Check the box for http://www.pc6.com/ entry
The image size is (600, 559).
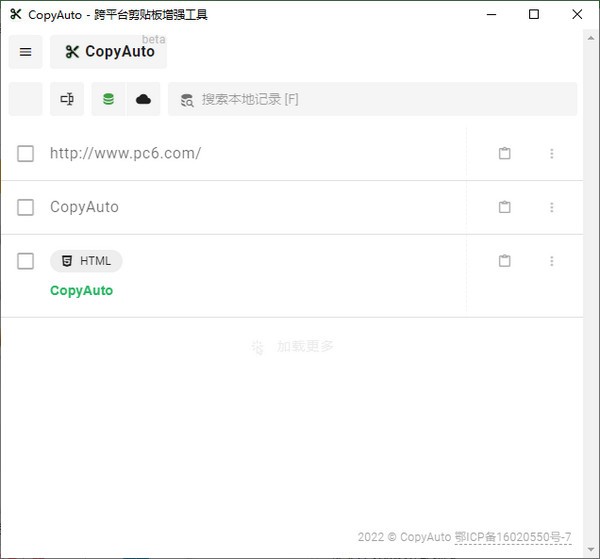coord(25,153)
